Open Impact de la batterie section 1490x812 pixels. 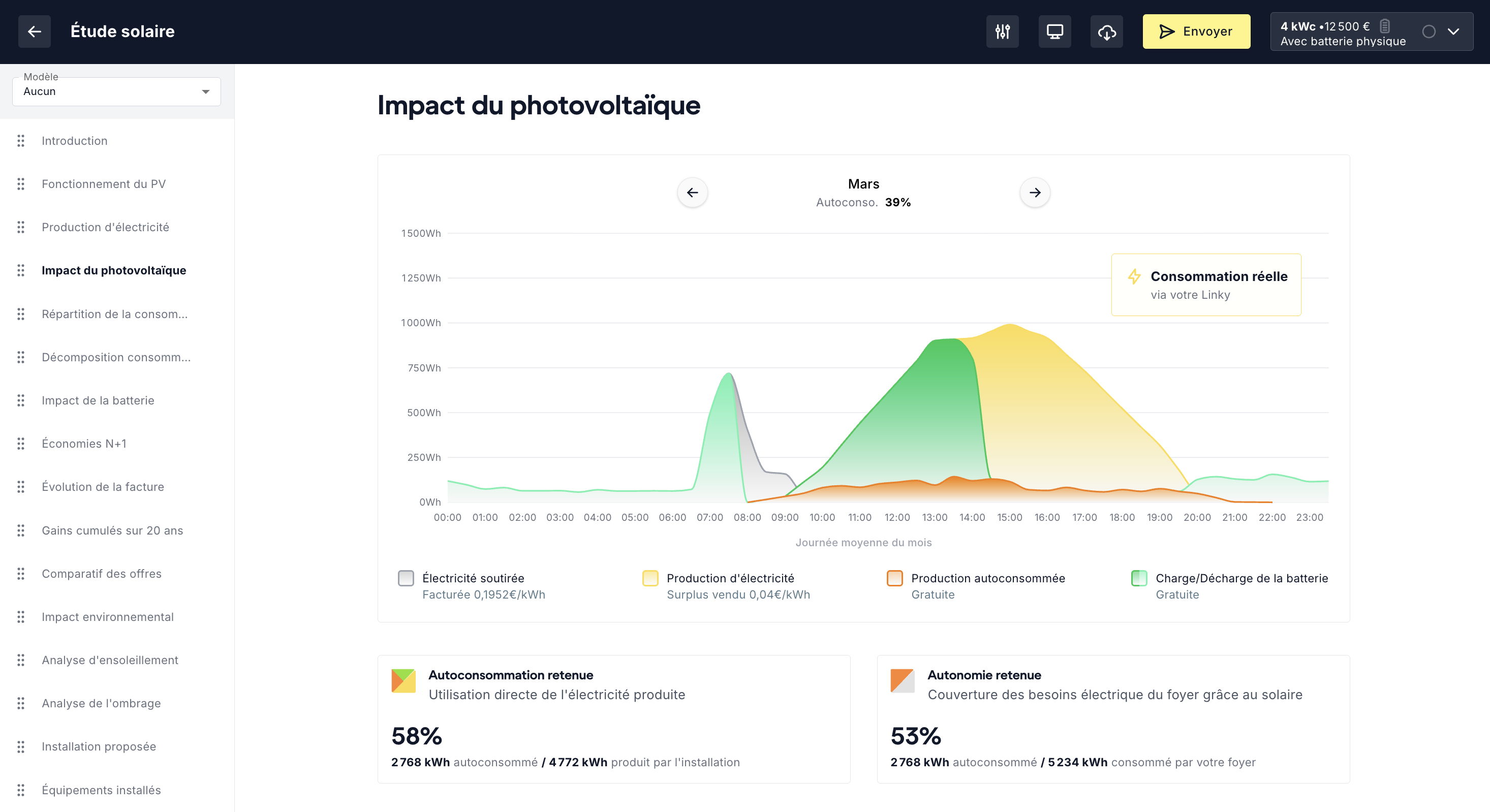(x=98, y=400)
